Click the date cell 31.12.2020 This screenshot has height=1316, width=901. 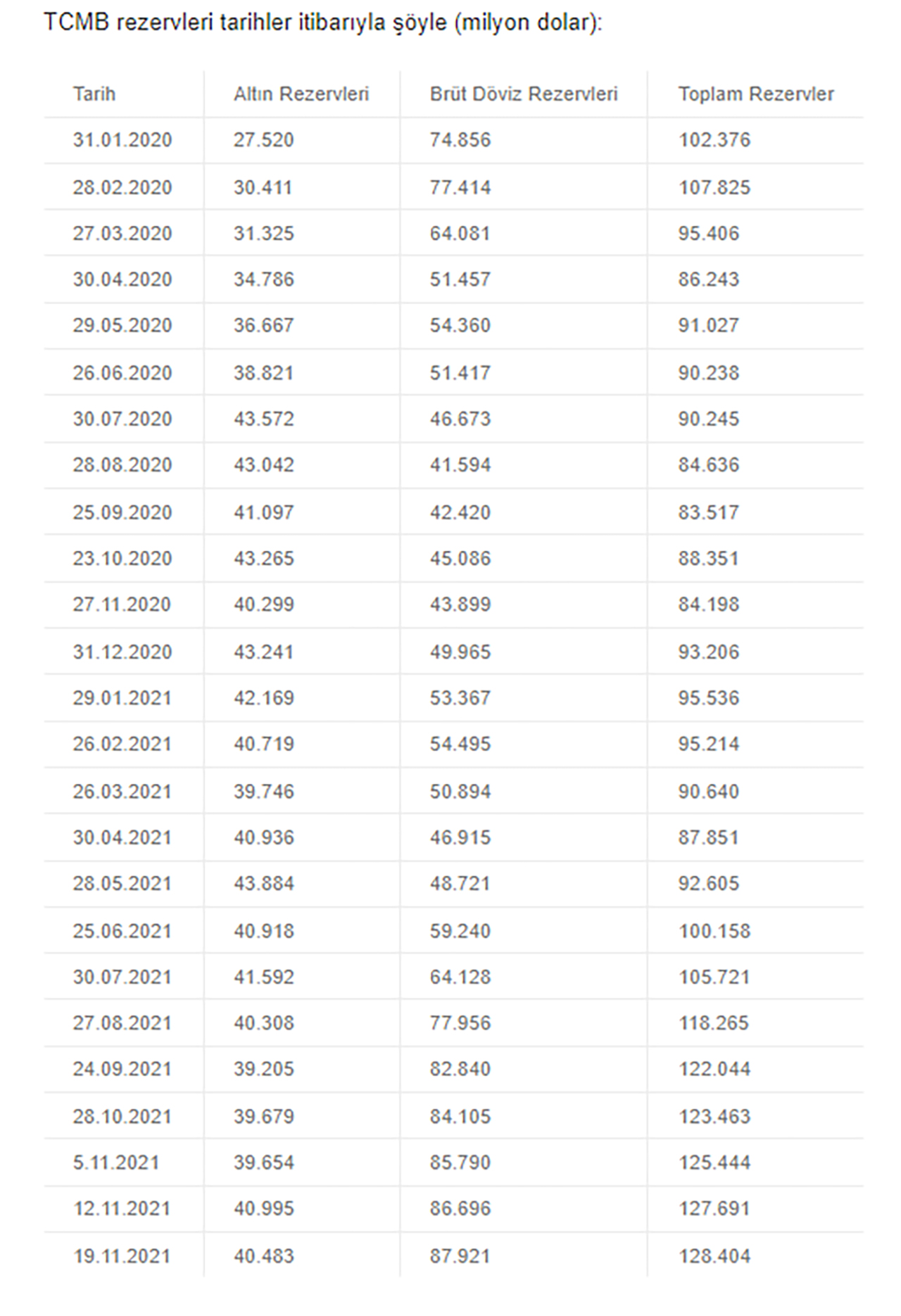point(122,652)
